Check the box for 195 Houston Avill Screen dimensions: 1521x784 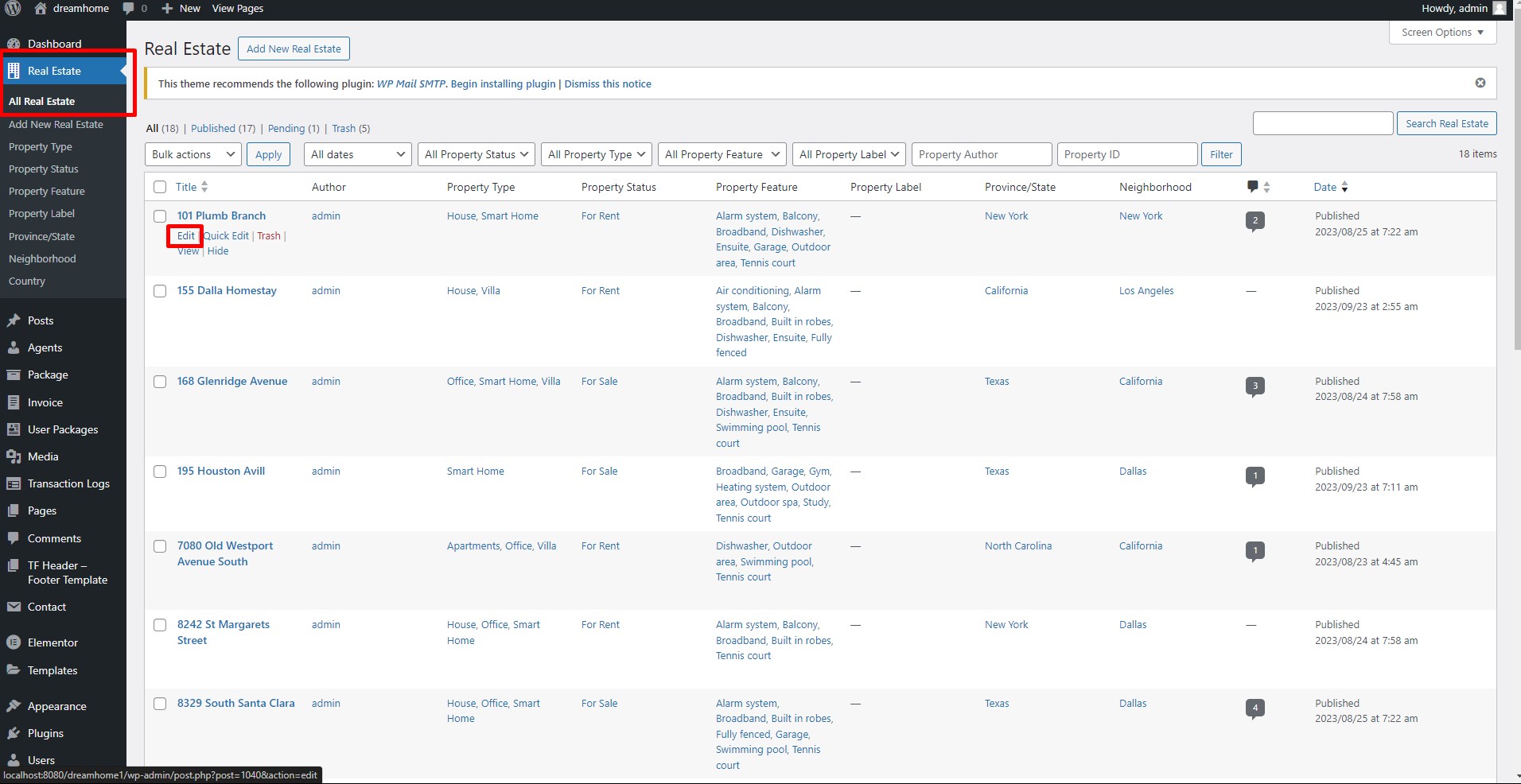coord(160,472)
